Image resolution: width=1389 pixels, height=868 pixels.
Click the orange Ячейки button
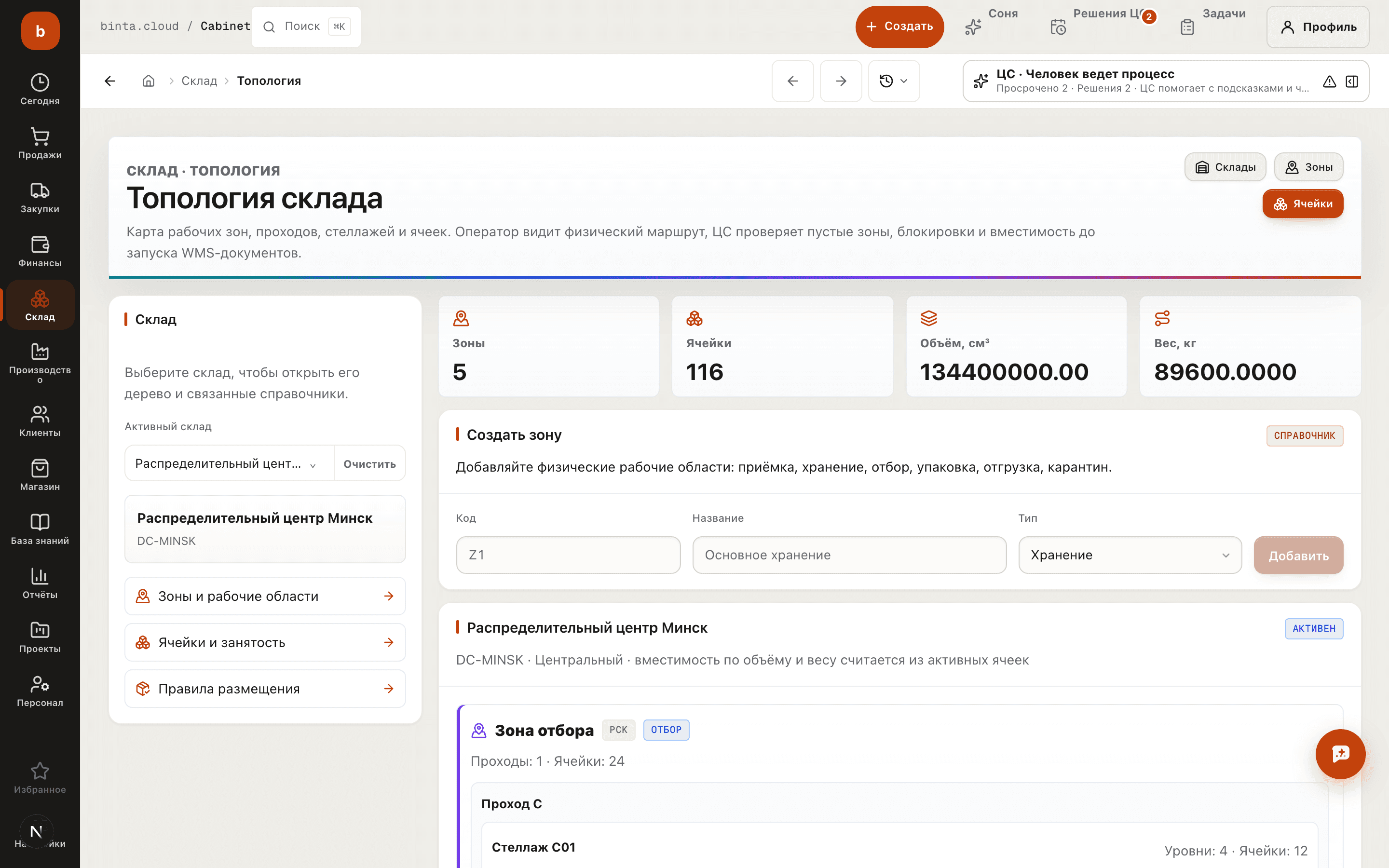[x=1303, y=204]
